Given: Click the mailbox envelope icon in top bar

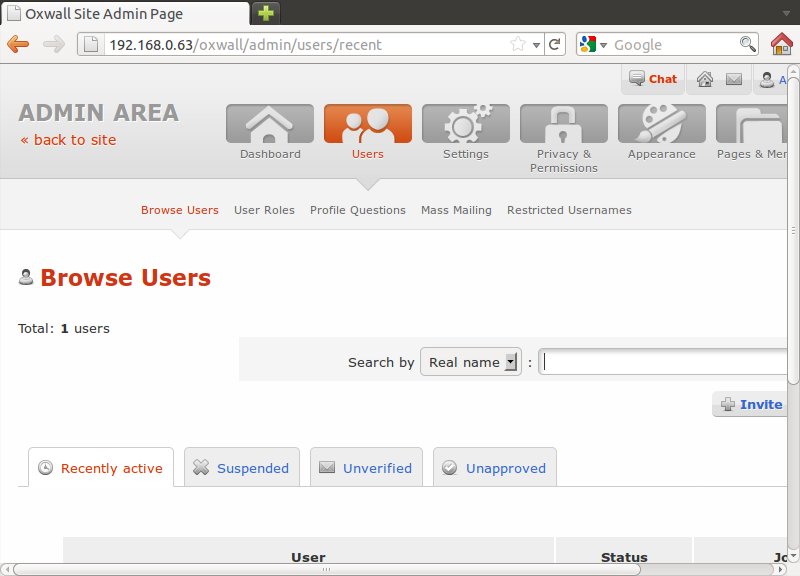Looking at the screenshot, I should [734, 79].
